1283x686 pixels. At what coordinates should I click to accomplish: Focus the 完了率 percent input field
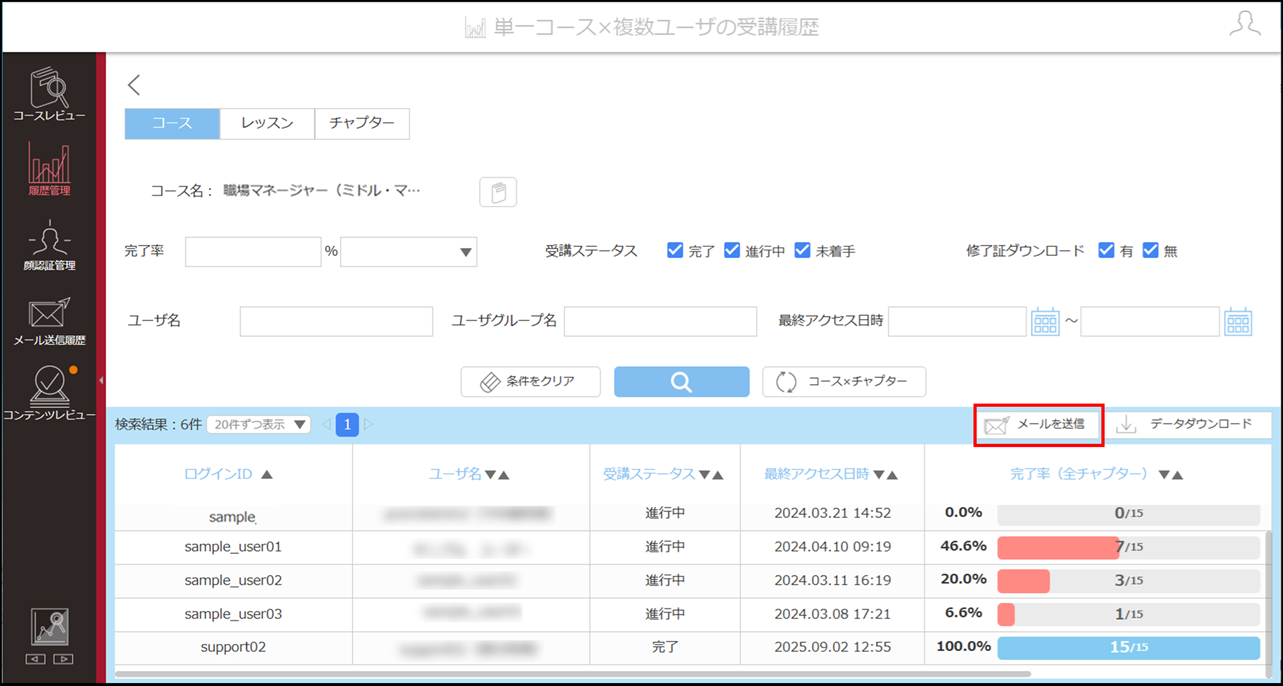[253, 252]
